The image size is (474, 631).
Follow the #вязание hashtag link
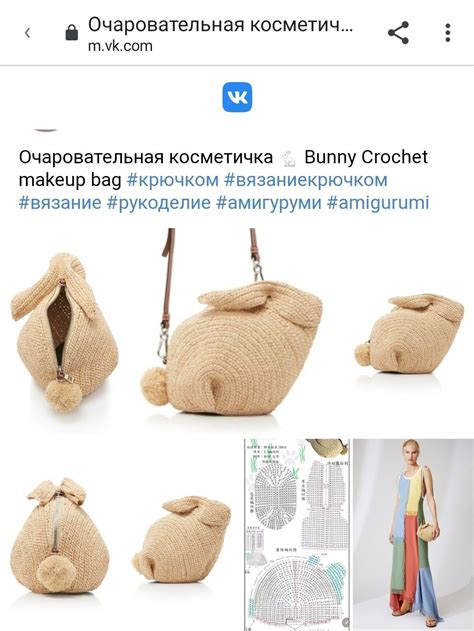point(60,202)
